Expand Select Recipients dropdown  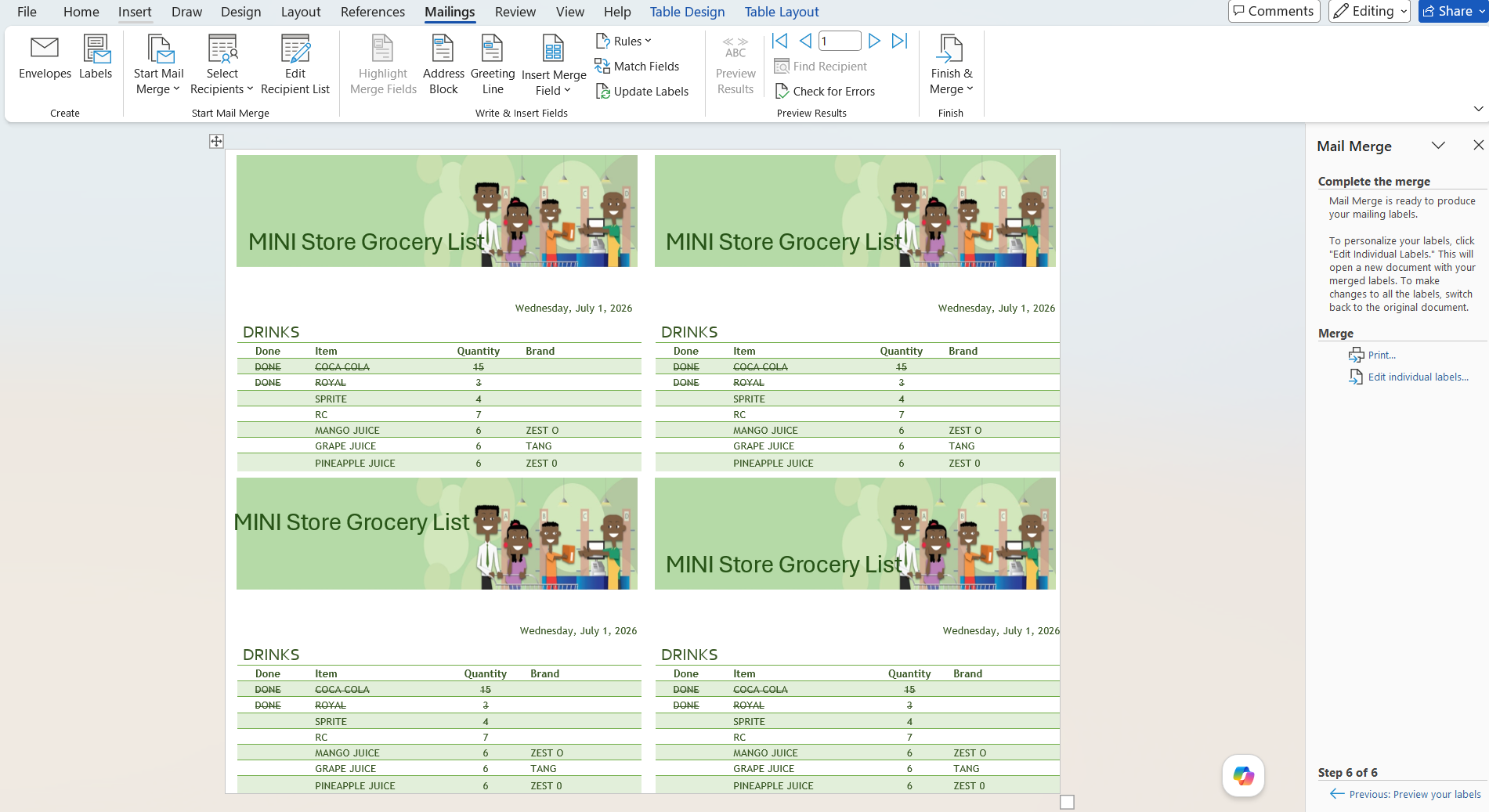pyautogui.click(x=222, y=66)
